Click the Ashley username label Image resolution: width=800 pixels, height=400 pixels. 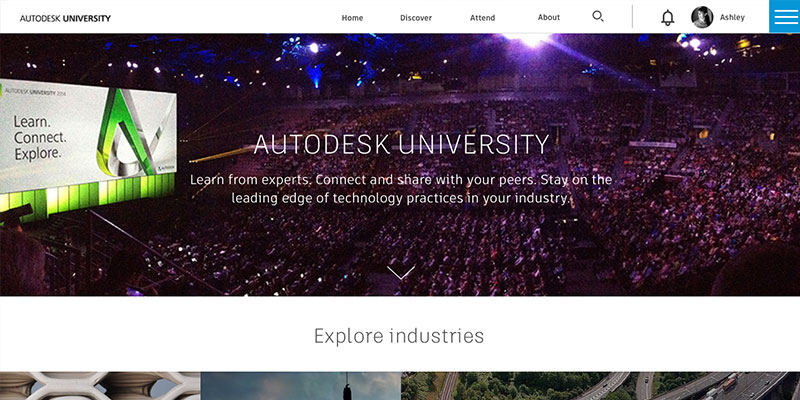732,17
